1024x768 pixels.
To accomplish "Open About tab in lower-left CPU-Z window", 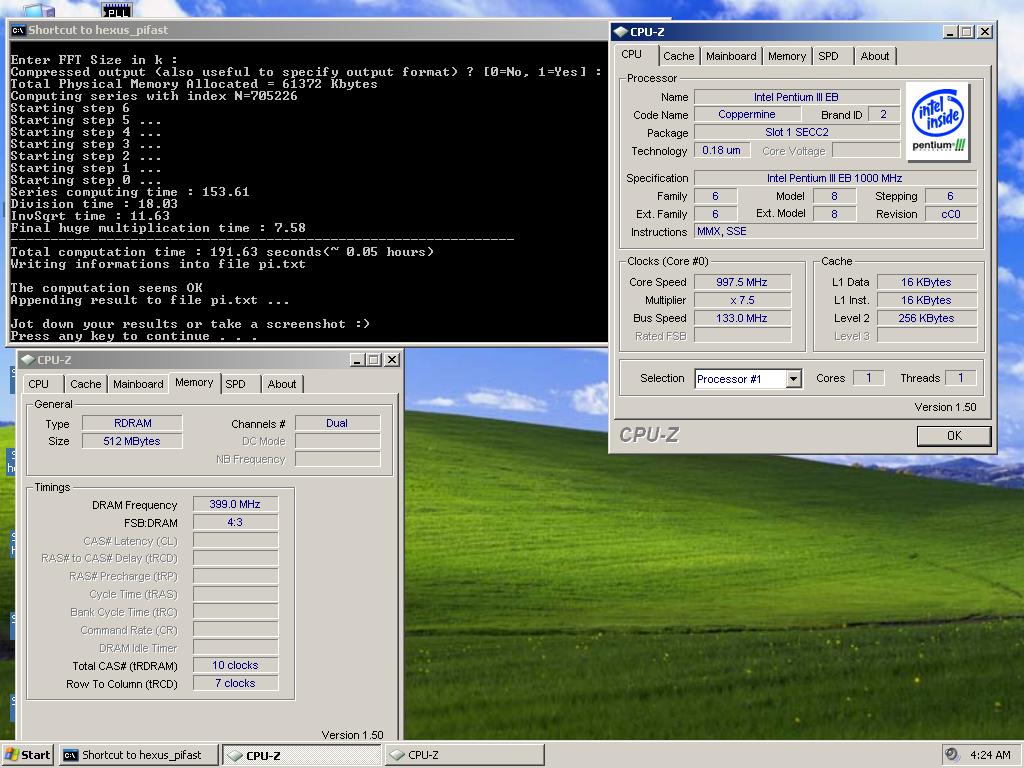I will (281, 384).
